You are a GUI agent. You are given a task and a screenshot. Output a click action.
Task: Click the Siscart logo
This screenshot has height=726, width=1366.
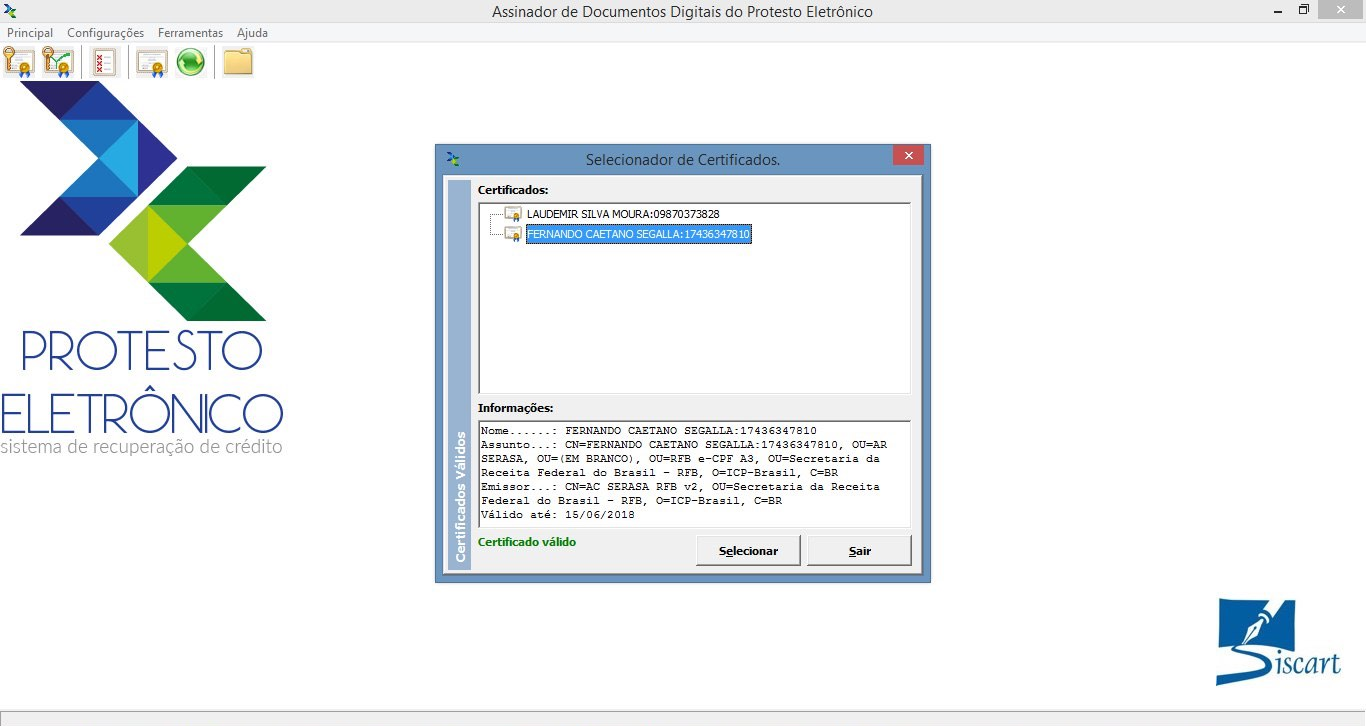(1278, 642)
